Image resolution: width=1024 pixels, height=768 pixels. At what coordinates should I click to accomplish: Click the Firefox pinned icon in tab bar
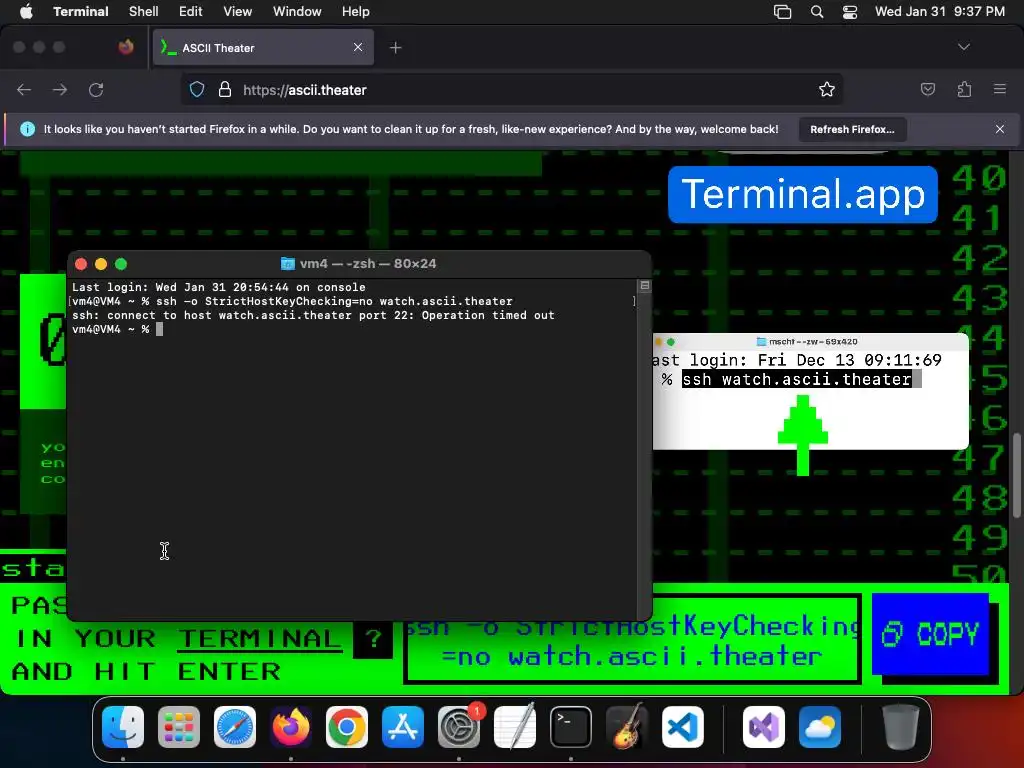(x=126, y=46)
